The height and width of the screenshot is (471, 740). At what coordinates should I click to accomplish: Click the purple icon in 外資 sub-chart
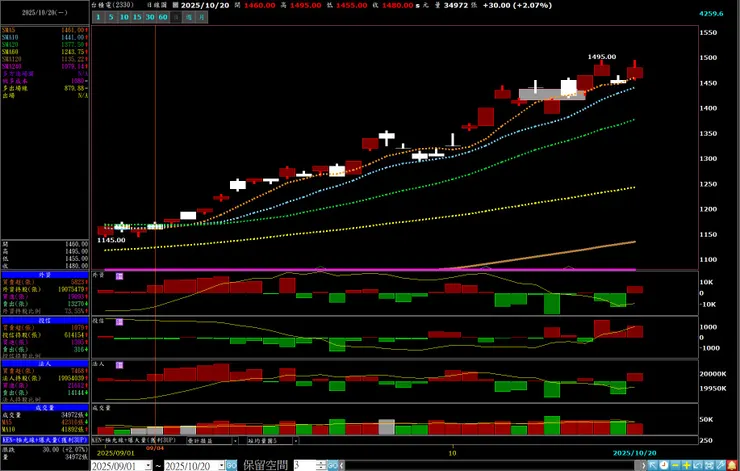coord(119,276)
